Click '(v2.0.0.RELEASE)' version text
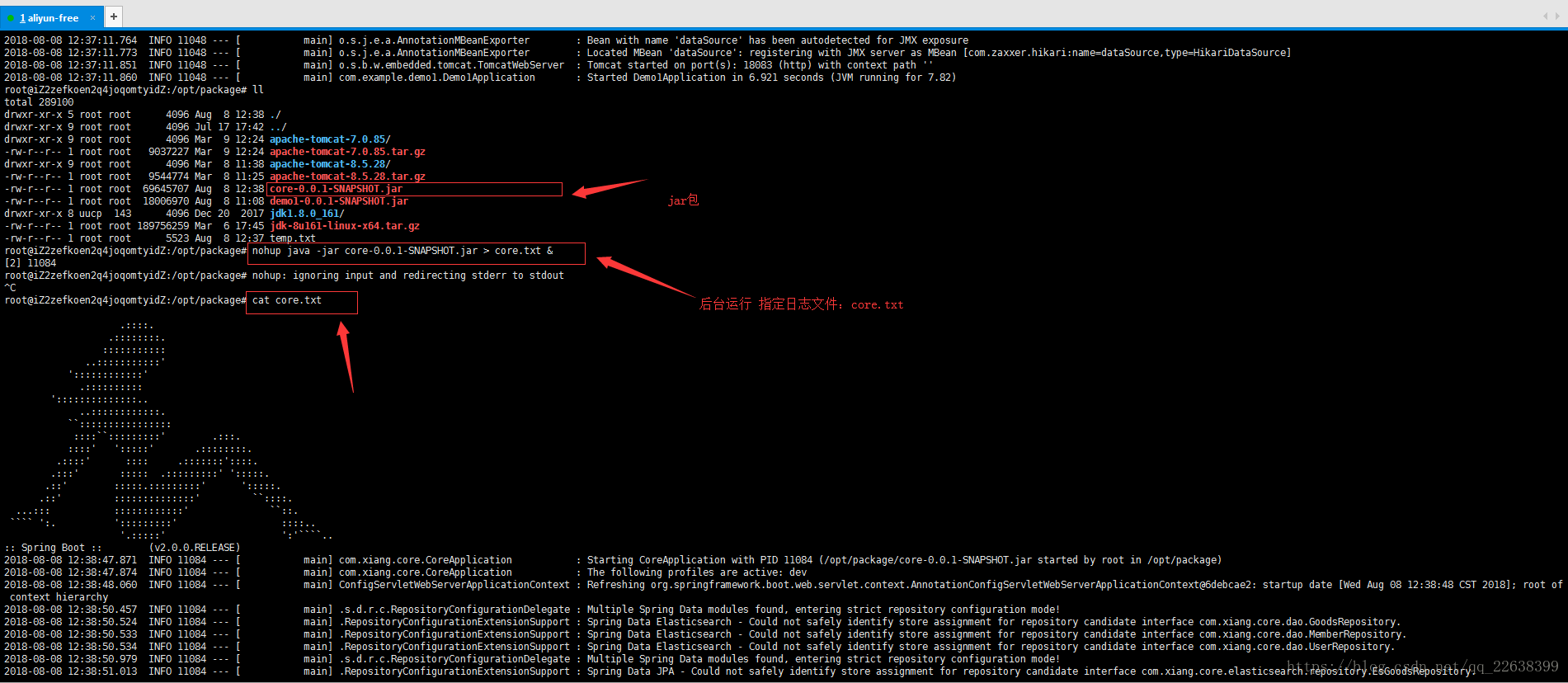The height and width of the screenshot is (683, 1568). tap(195, 548)
